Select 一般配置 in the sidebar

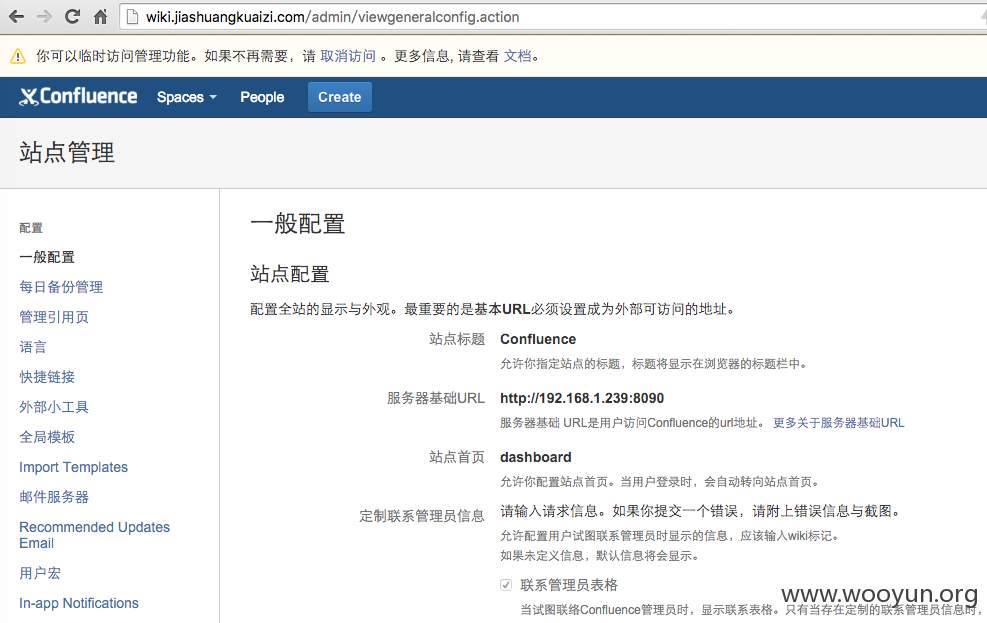(47, 257)
